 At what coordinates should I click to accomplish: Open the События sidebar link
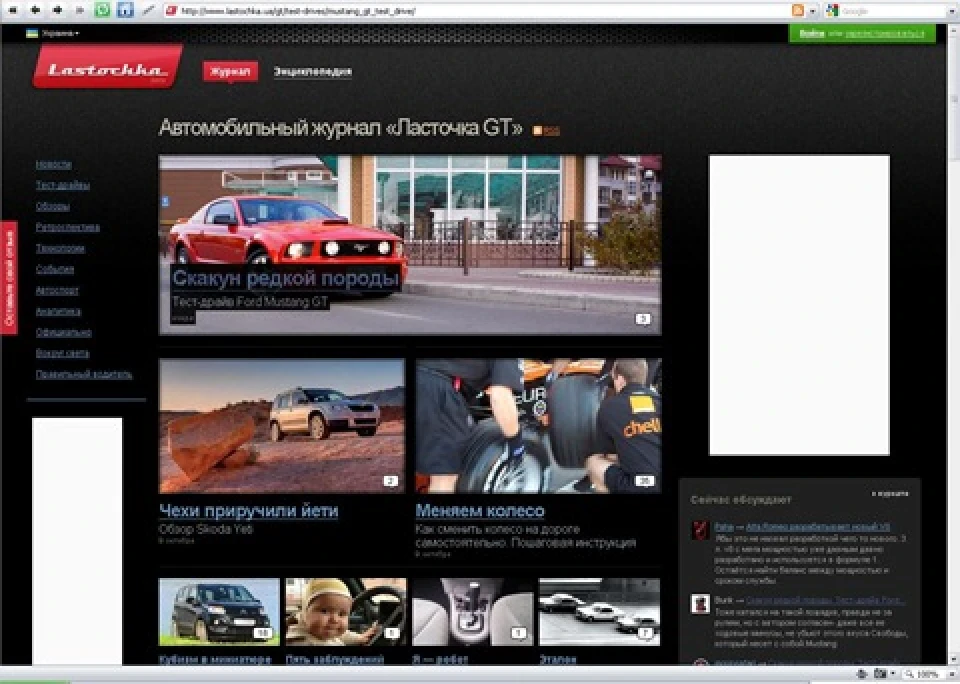(54, 269)
